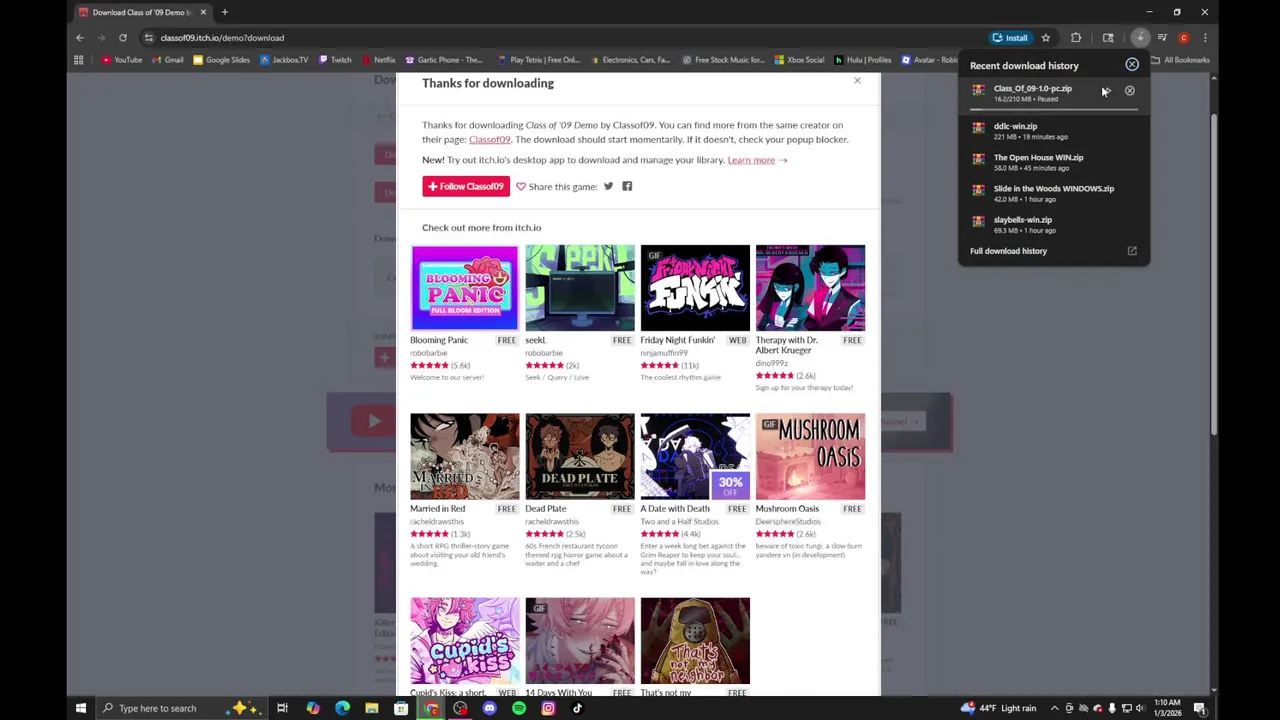
Task: Open Married in Red thumbnail
Action: [465, 456]
